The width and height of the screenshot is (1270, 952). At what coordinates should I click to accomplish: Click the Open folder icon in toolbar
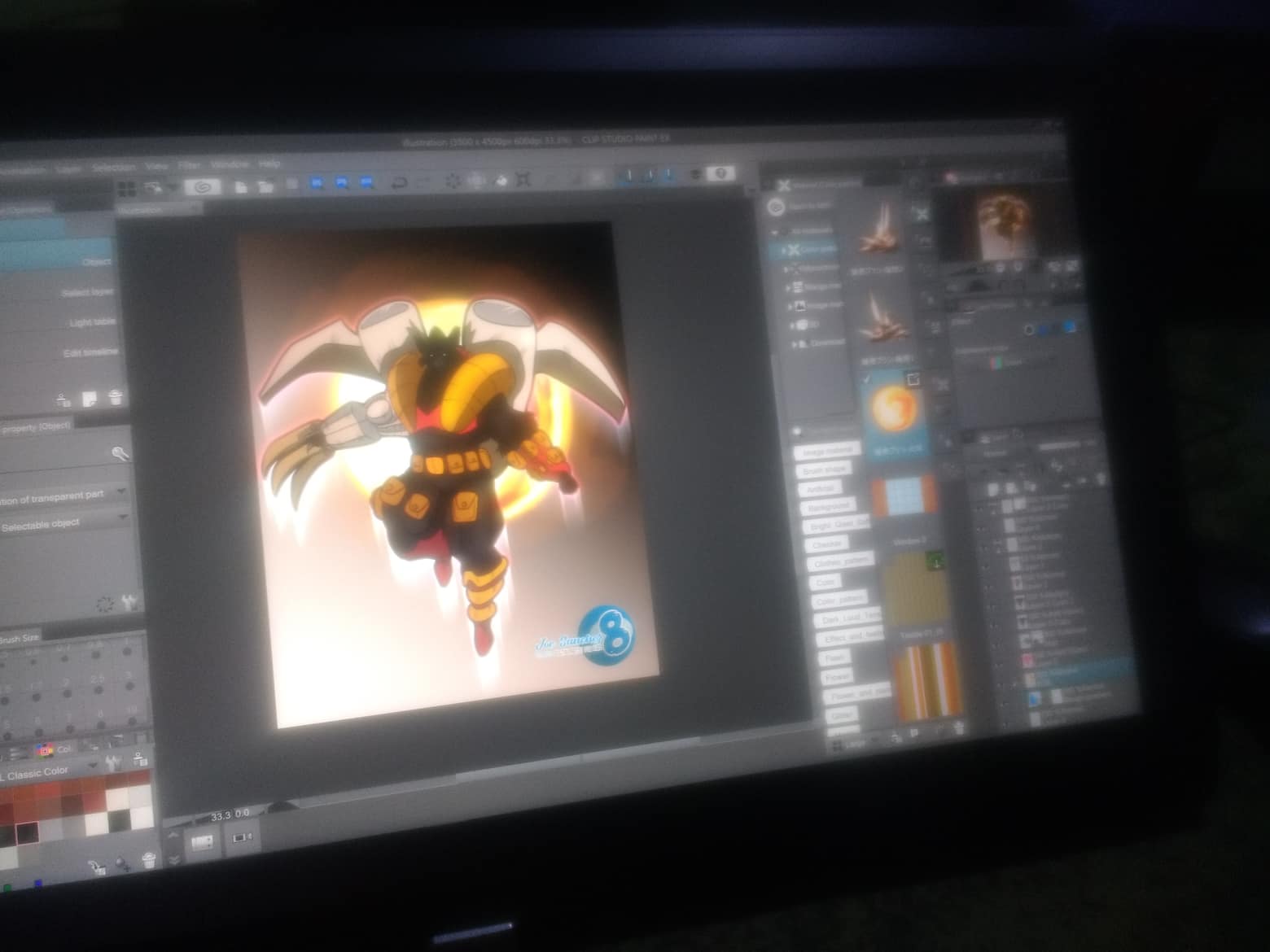tap(265, 186)
